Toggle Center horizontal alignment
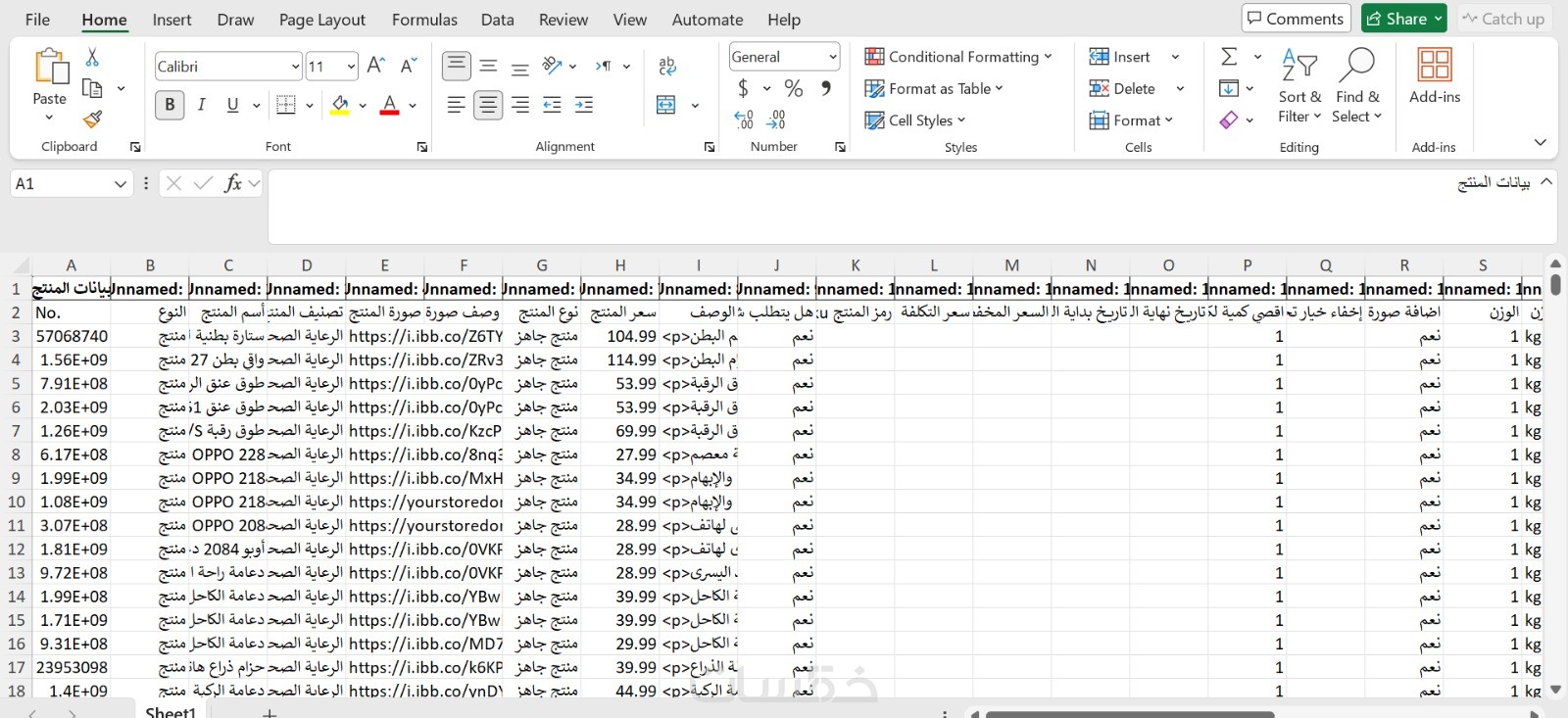The height and width of the screenshot is (718, 1568). coord(488,105)
